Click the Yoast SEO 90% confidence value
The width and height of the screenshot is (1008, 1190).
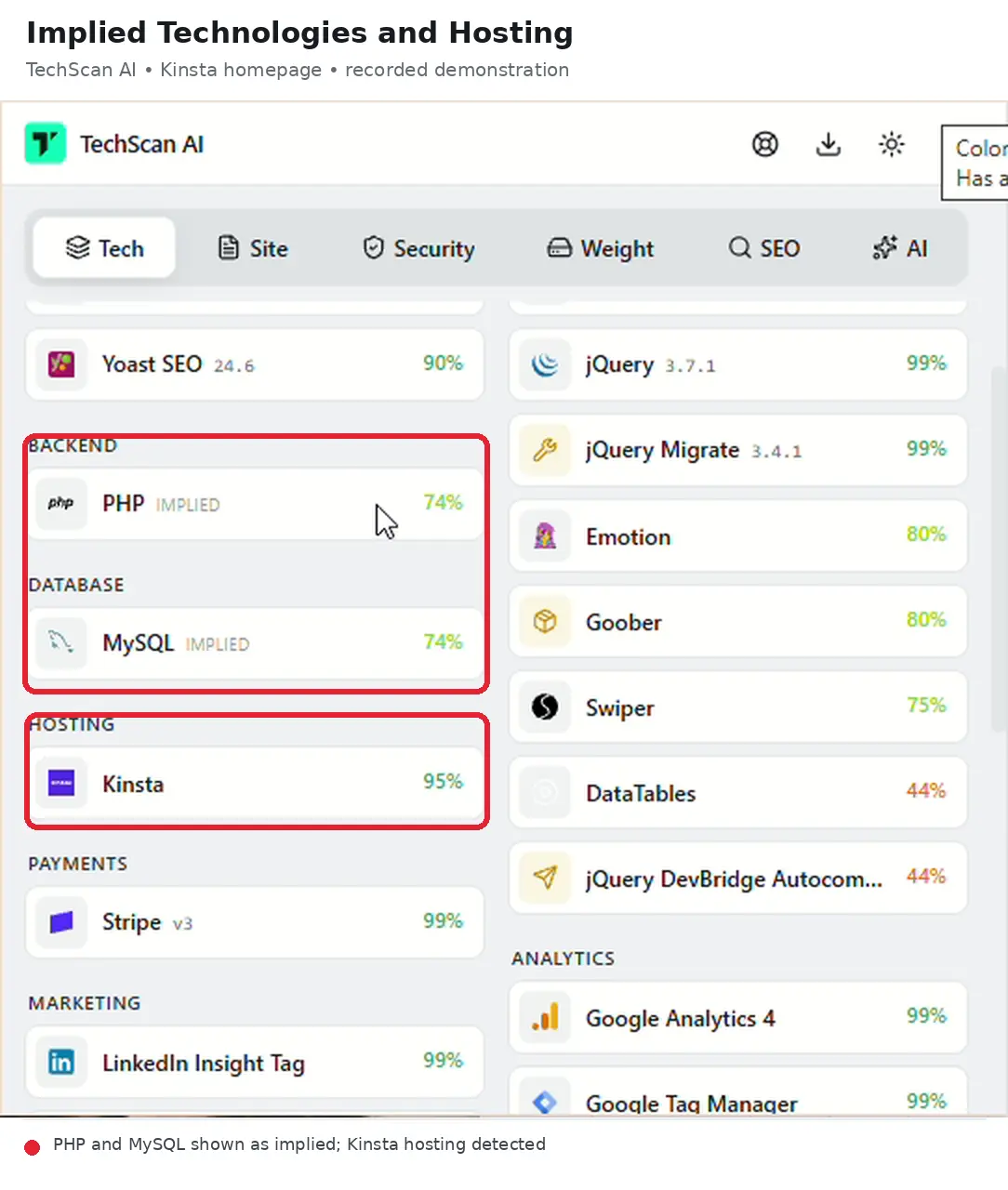(443, 363)
